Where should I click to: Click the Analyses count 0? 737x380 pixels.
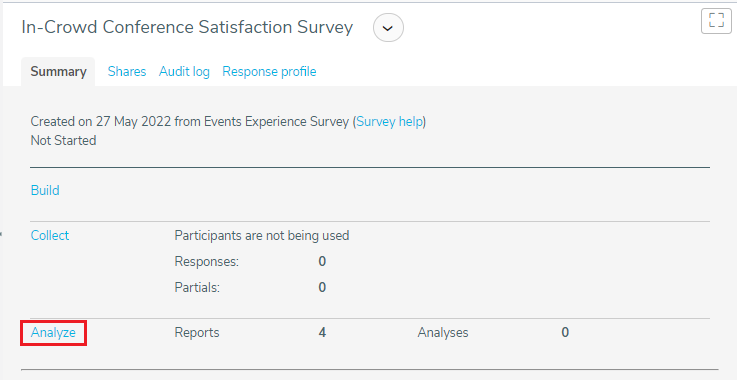565,332
